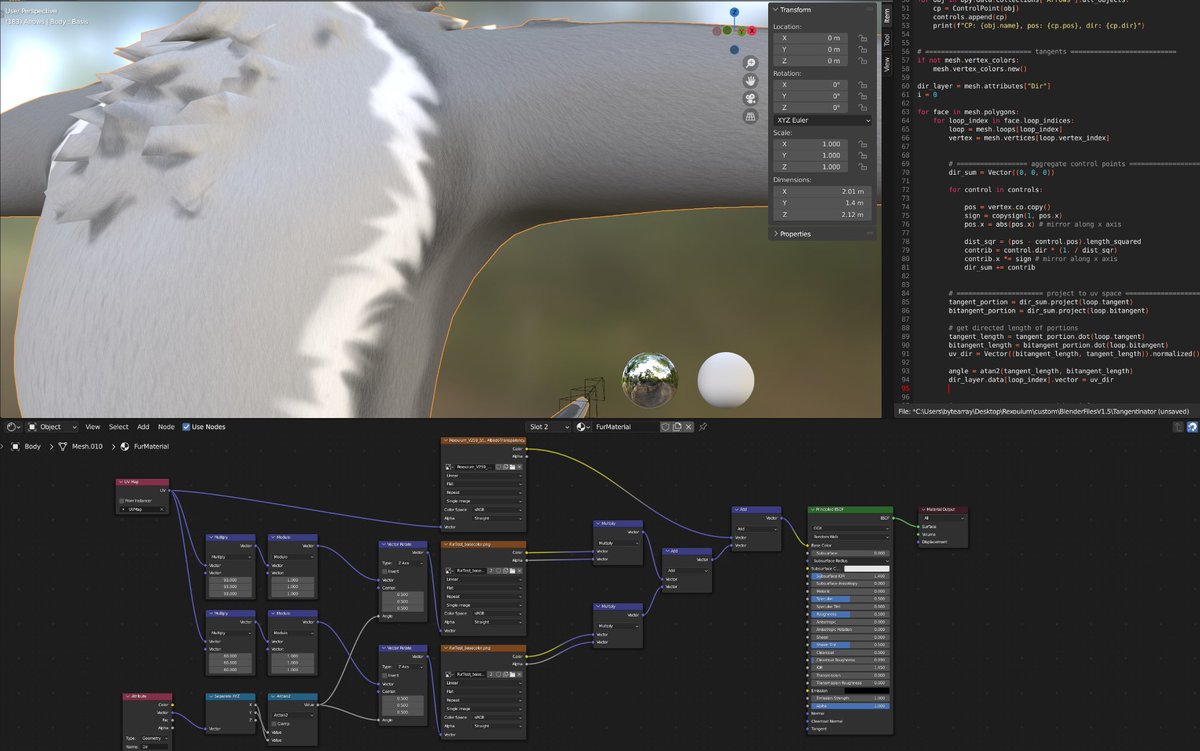Open the View menu in node editor
The image size is (1200, 751).
pyautogui.click(x=92, y=426)
